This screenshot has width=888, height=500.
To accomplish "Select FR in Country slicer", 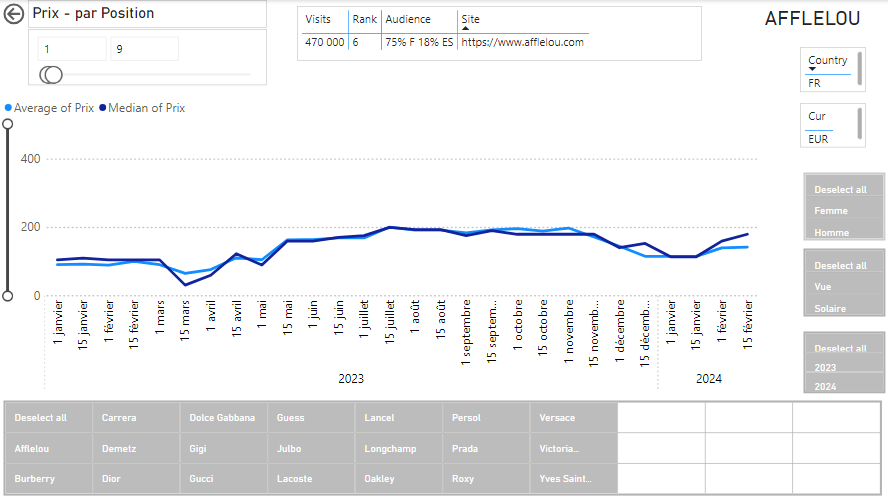I will click(814, 83).
